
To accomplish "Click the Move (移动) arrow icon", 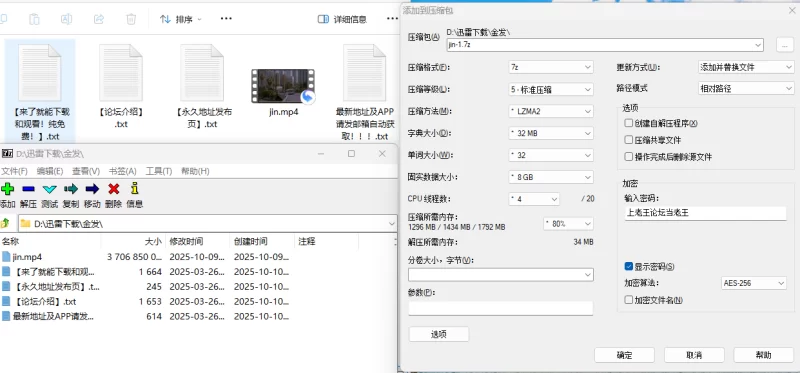I will pyautogui.click(x=92, y=189).
